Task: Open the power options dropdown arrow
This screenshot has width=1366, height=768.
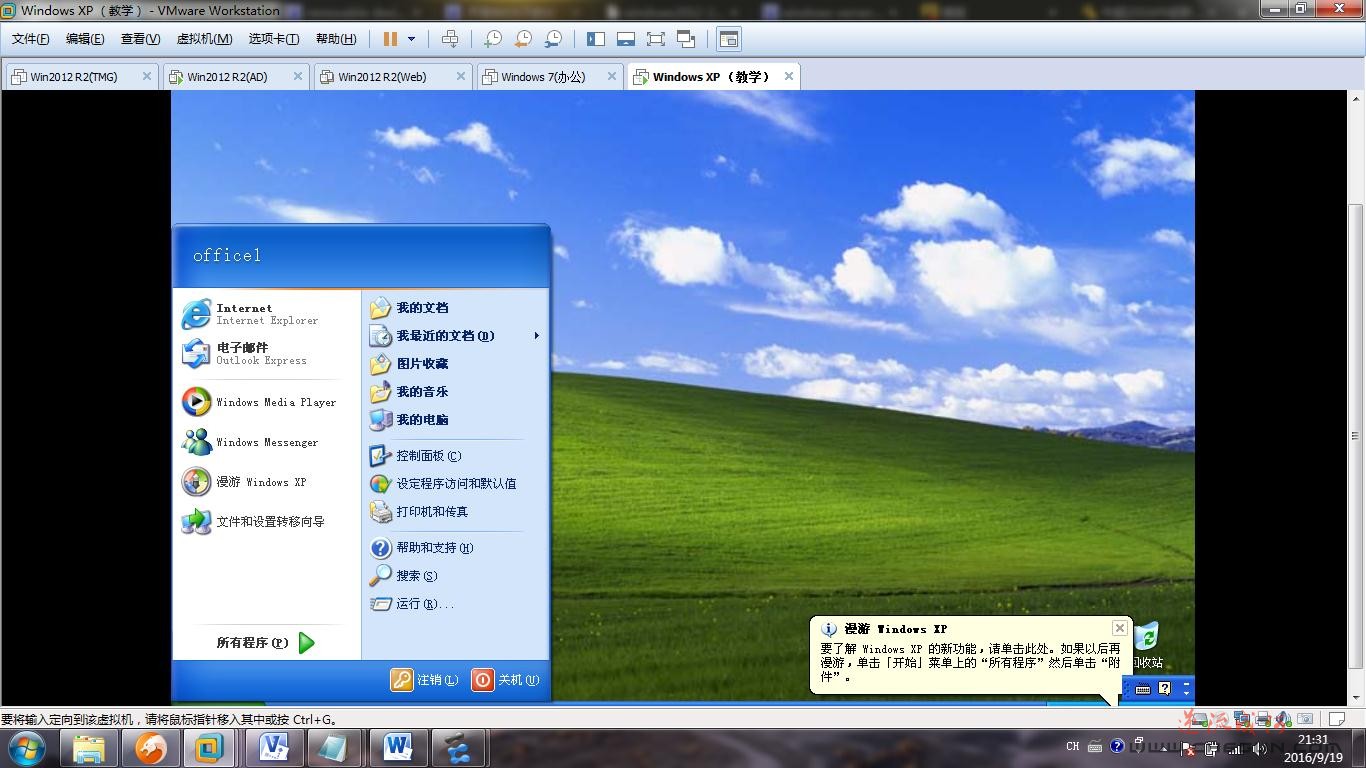Action: click(411, 39)
